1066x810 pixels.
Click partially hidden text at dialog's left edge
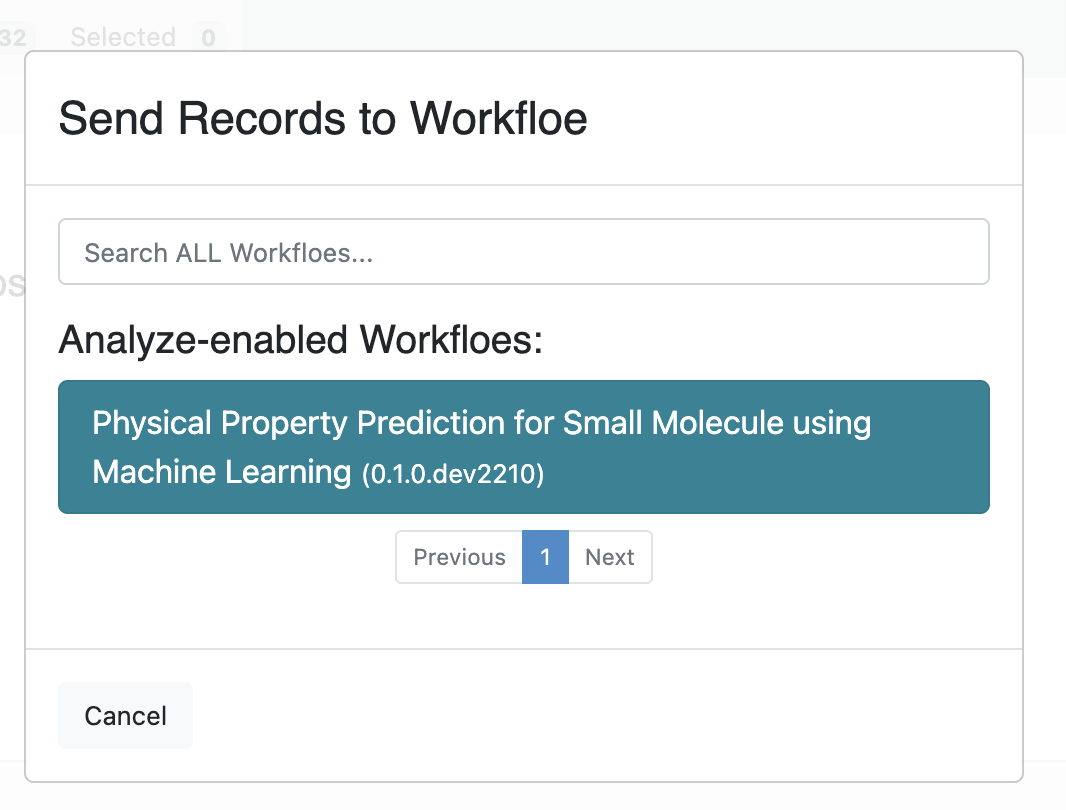point(12,285)
